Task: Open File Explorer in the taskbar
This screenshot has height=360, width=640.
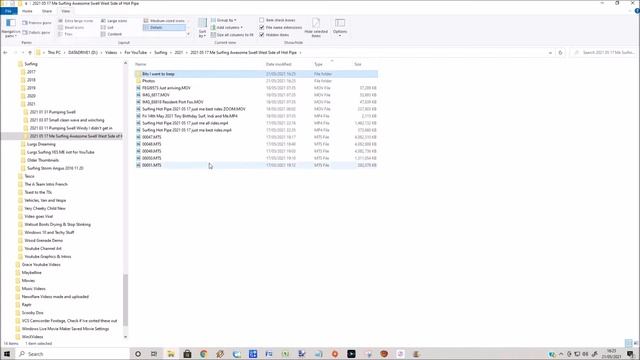Action: [171, 354]
